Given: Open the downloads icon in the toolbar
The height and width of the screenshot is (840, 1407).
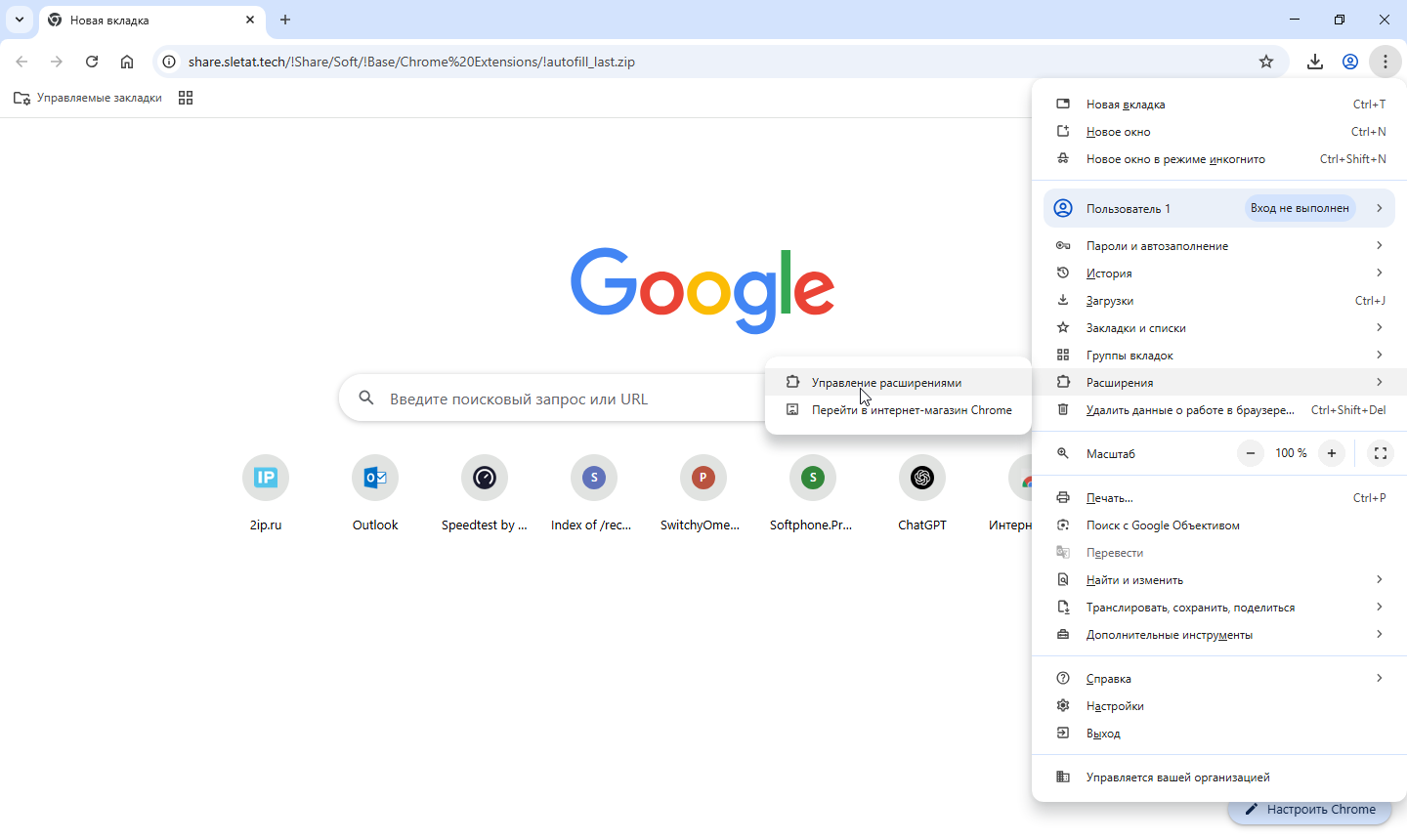Looking at the screenshot, I should point(1315,62).
